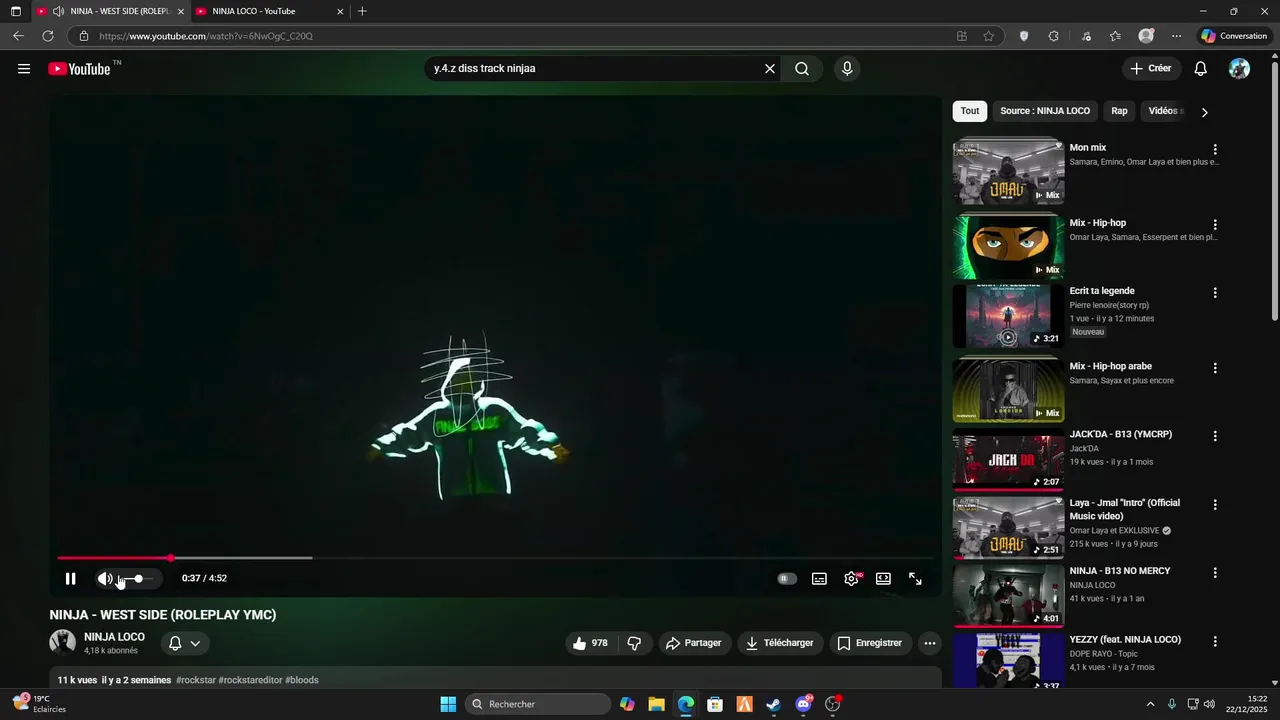Save video with Enregistrer button
Image resolution: width=1280 pixels, height=720 pixels.
(x=869, y=643)
